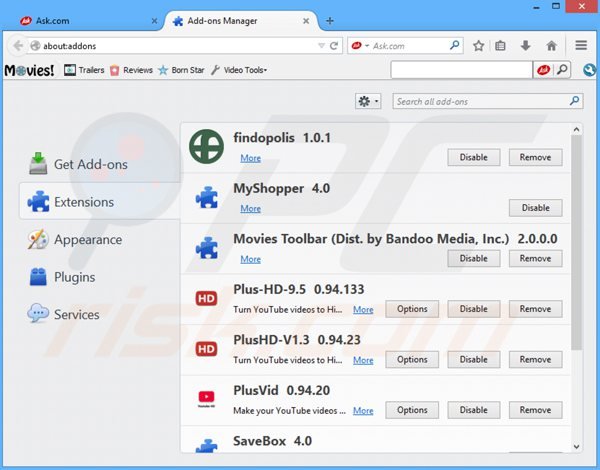This screenshot has width=600, height=470.
Task: Close the Ask.com tab
Action: pyautogui.click(x=154, y=21)
